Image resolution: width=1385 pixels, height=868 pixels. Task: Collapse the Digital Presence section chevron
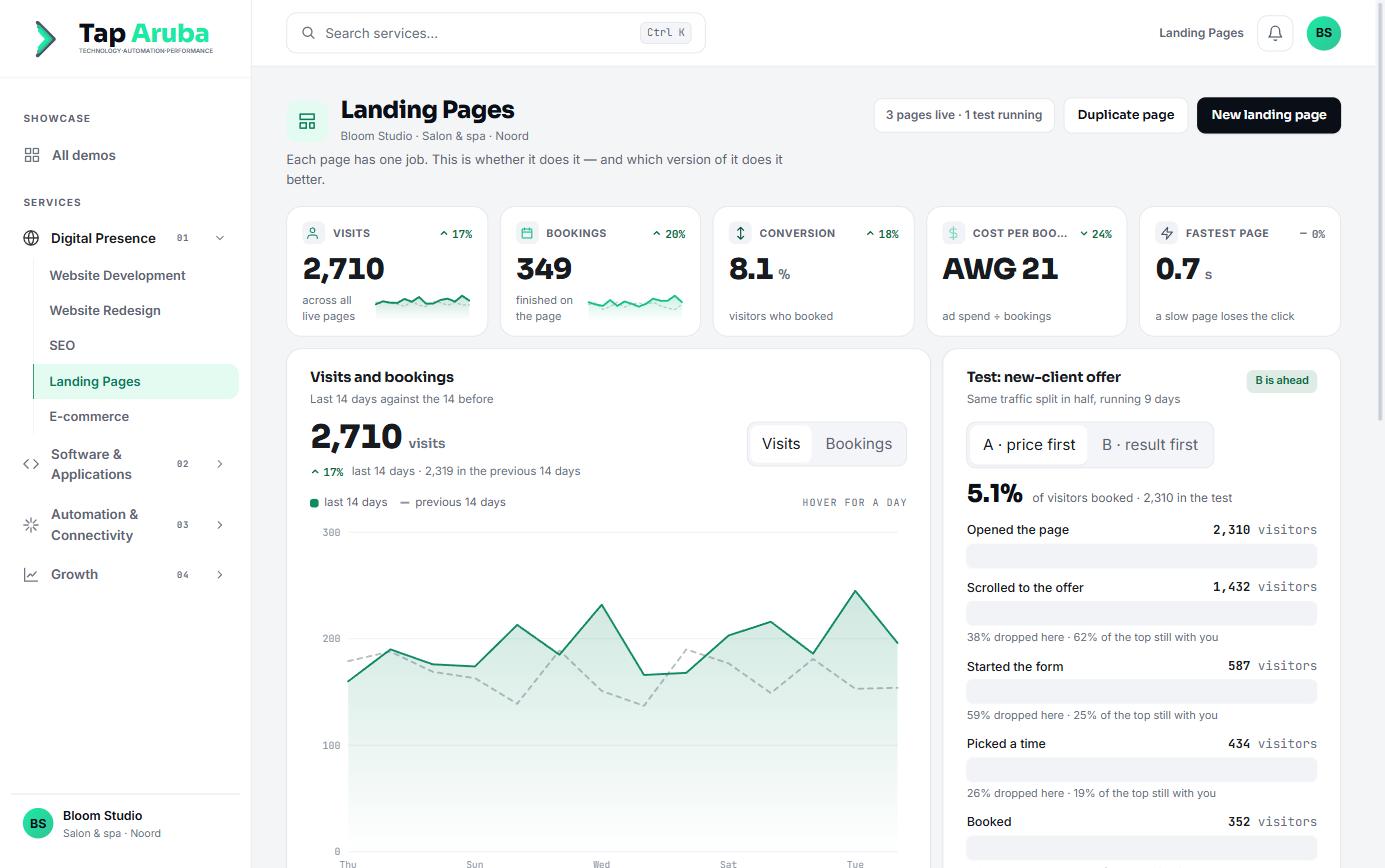click(x=220, y=238)
